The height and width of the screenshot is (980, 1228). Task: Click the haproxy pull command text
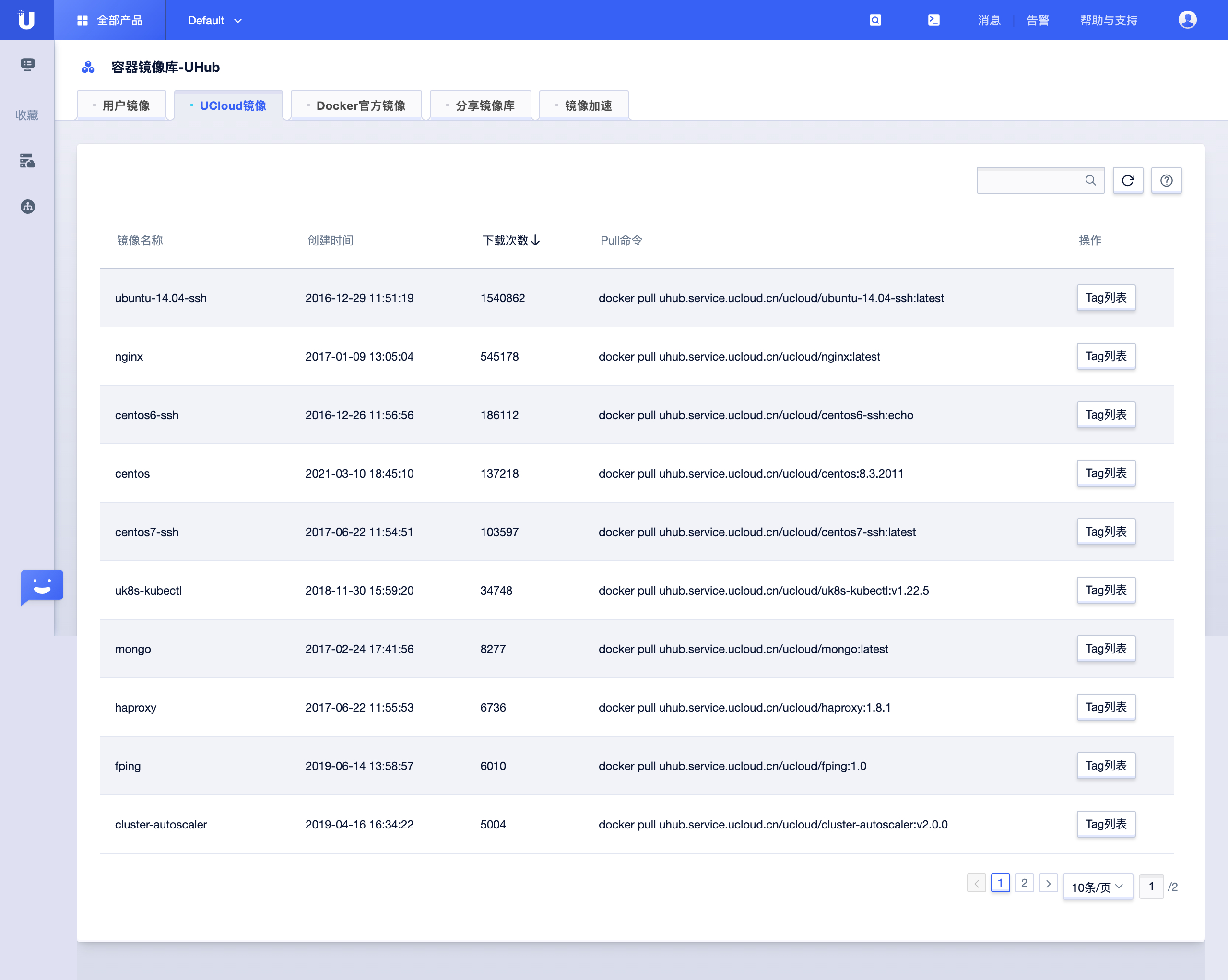click(x=744, y=707)
